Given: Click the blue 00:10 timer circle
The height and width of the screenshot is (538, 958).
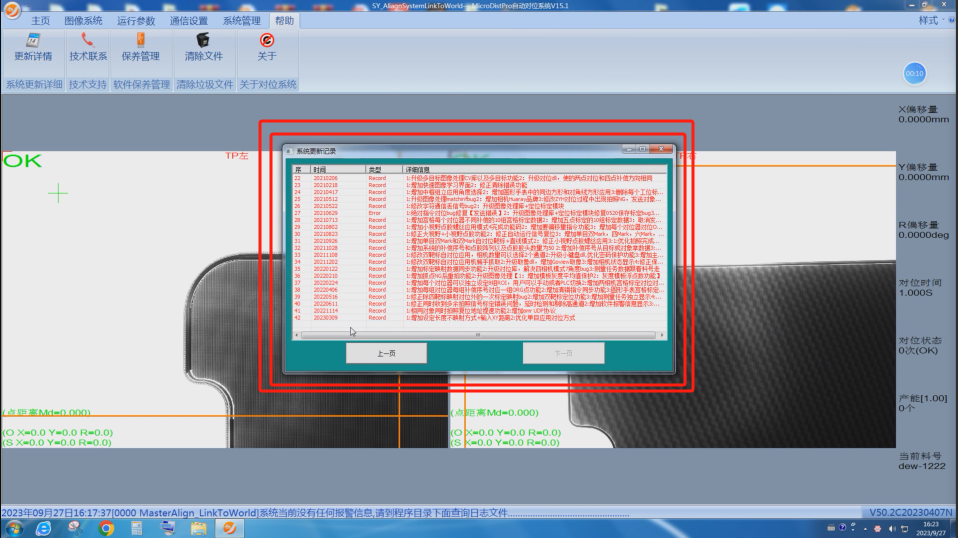Looking at the screenshot, I should [914, 73].
